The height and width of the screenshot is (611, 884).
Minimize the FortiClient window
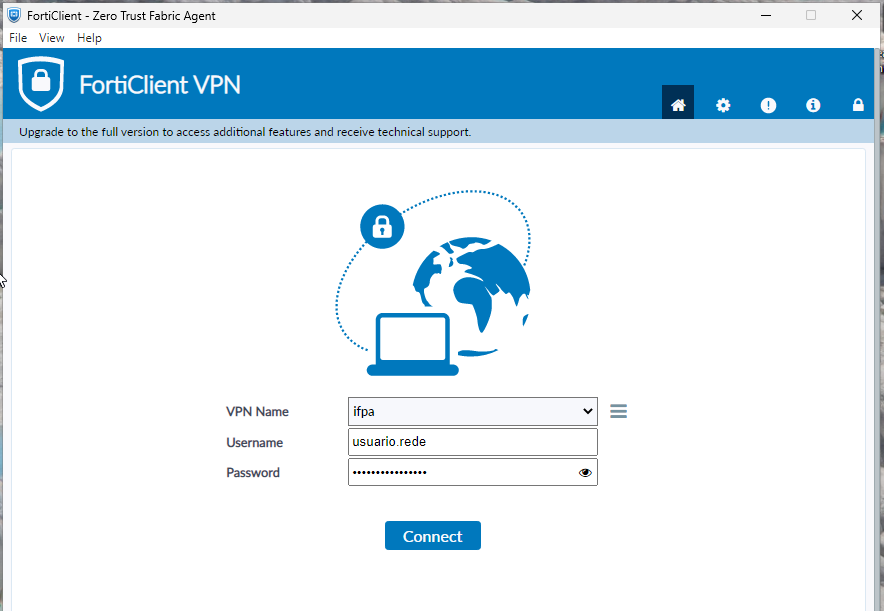click(766, 15)
